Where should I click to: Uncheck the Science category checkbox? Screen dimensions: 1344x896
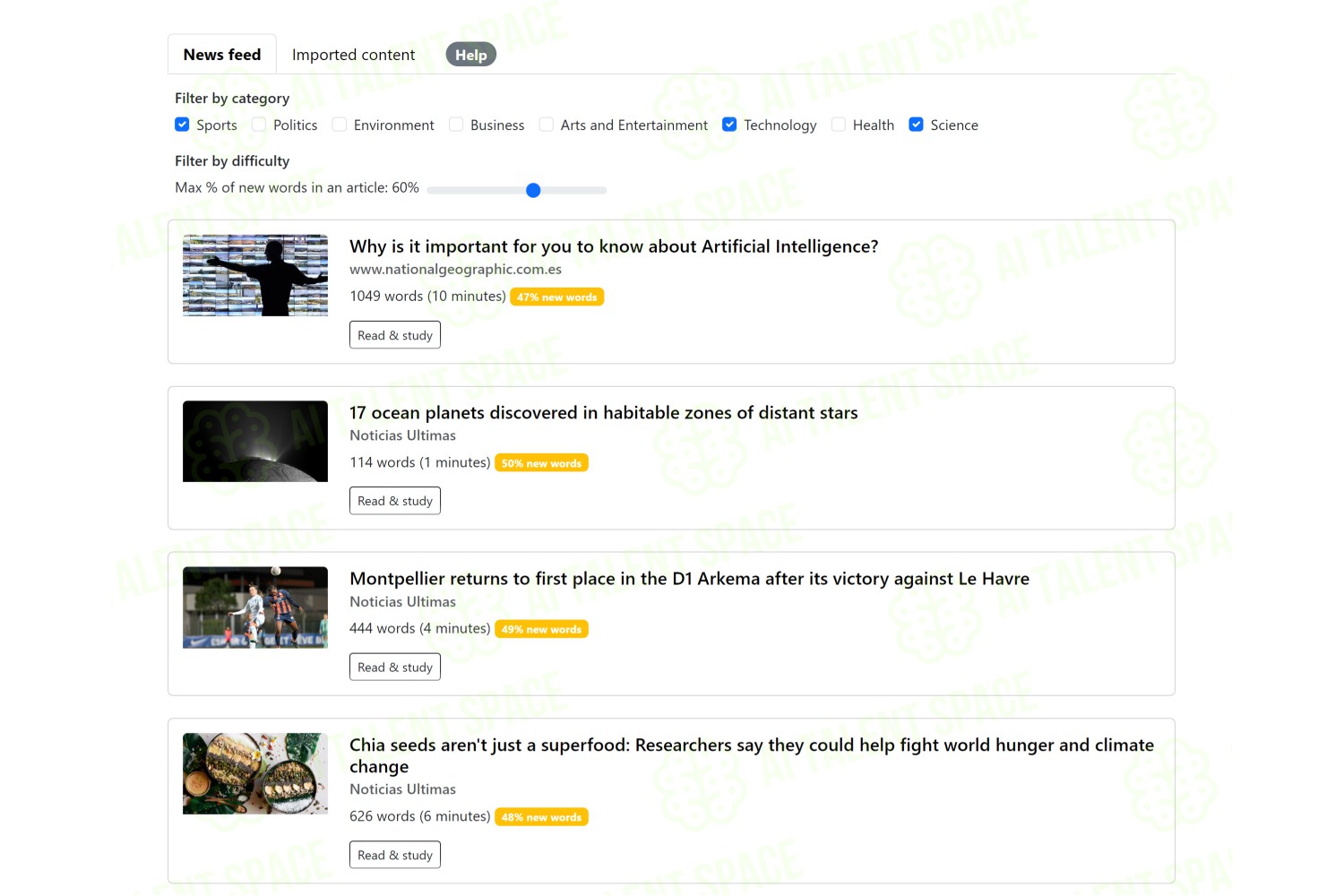coord(916,125)
